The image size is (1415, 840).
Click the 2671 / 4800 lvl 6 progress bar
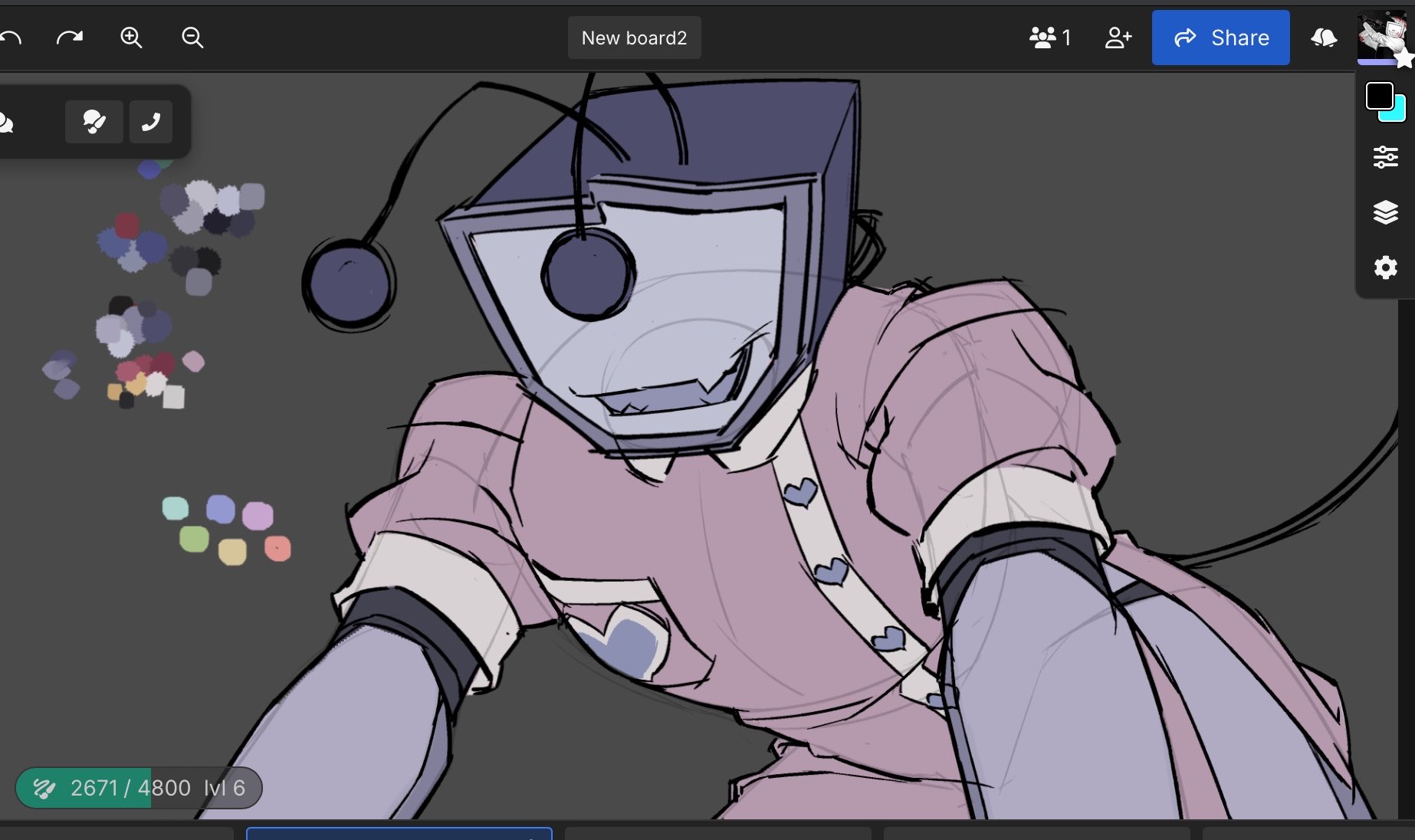139,788
